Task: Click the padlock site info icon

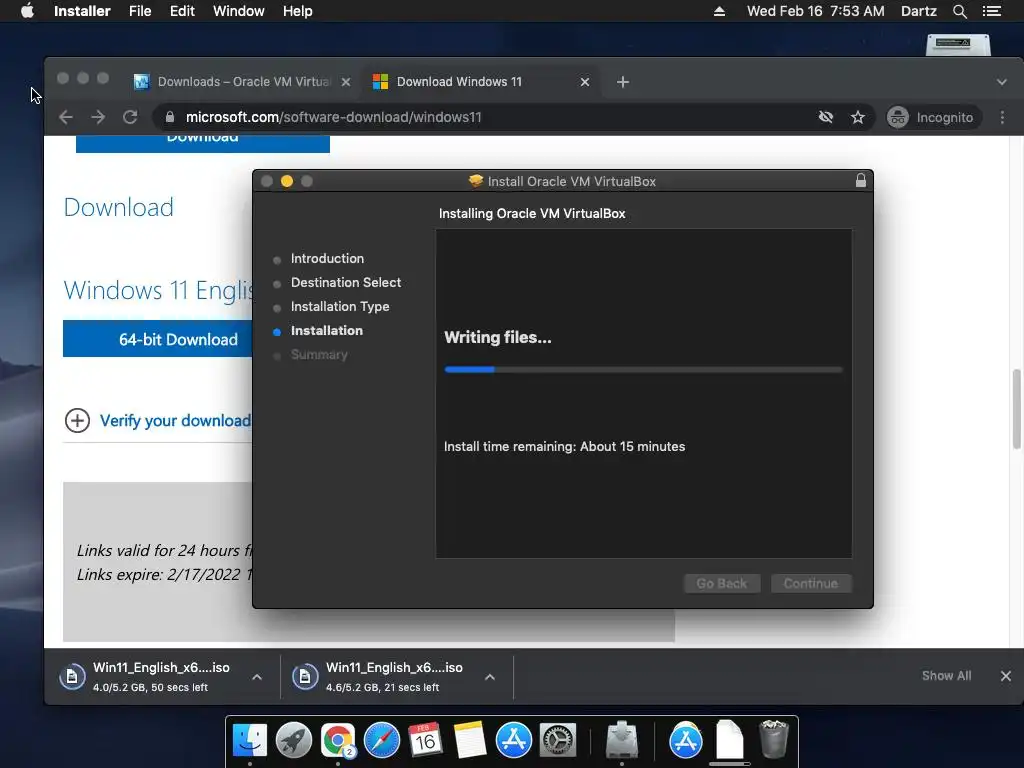Action: tap(170, 117)
